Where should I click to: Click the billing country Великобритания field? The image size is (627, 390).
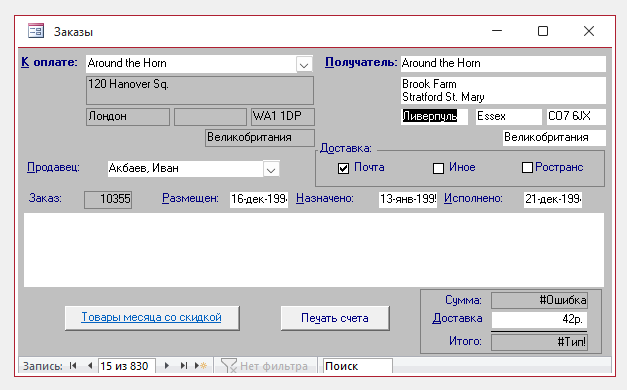[x=260, y=138]
